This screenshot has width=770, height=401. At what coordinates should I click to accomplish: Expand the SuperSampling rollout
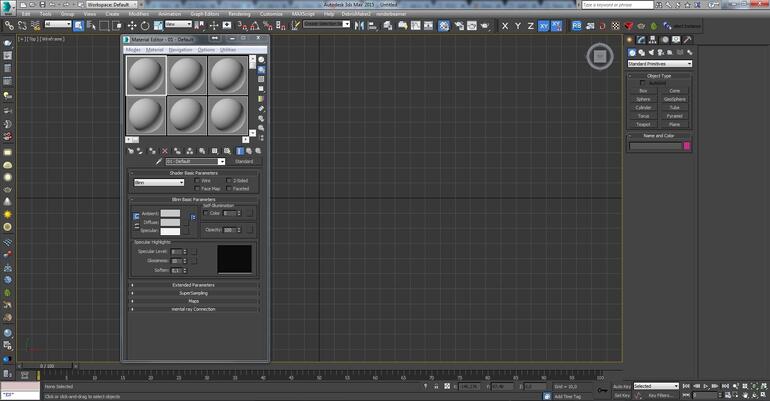pyautogui.click(x=194, y=293)
